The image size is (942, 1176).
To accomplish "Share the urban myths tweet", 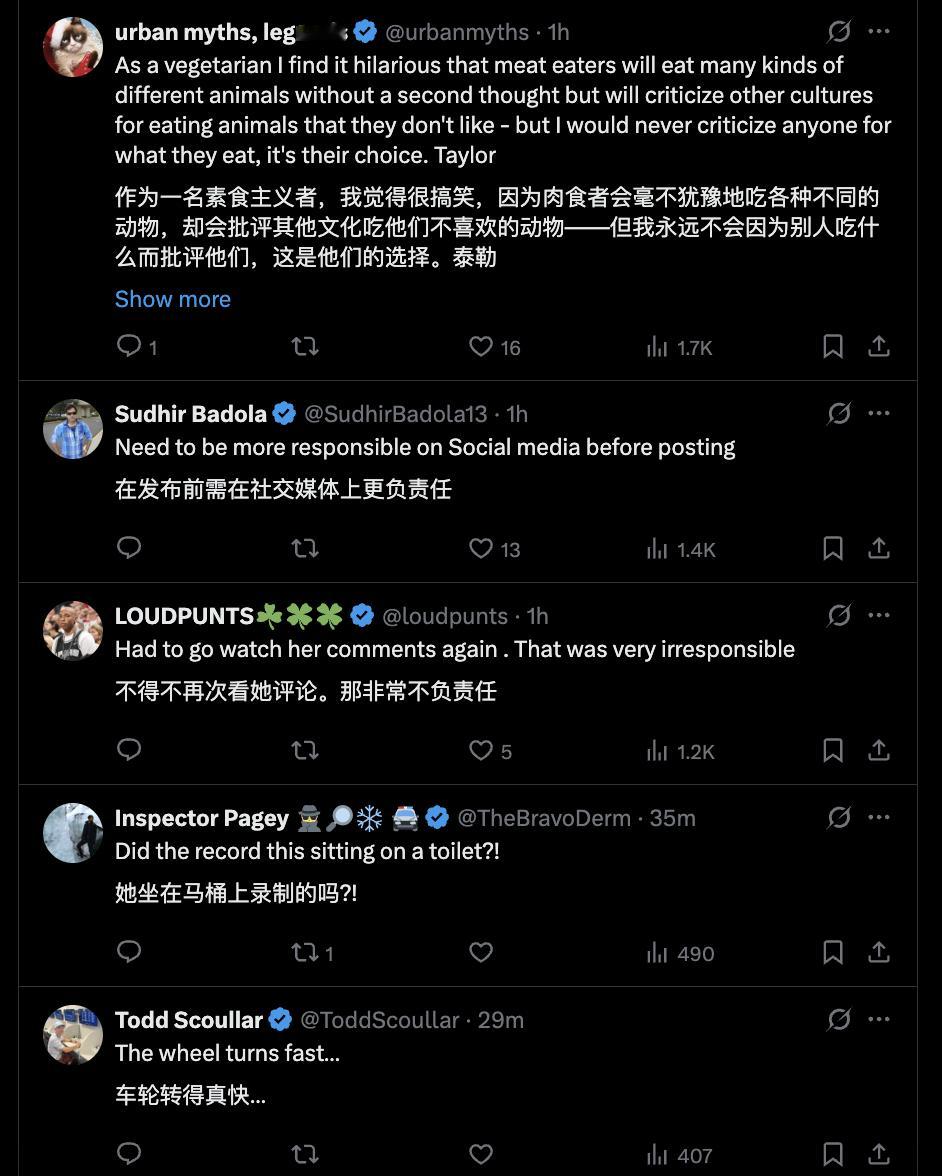I will tap(878, 346).
